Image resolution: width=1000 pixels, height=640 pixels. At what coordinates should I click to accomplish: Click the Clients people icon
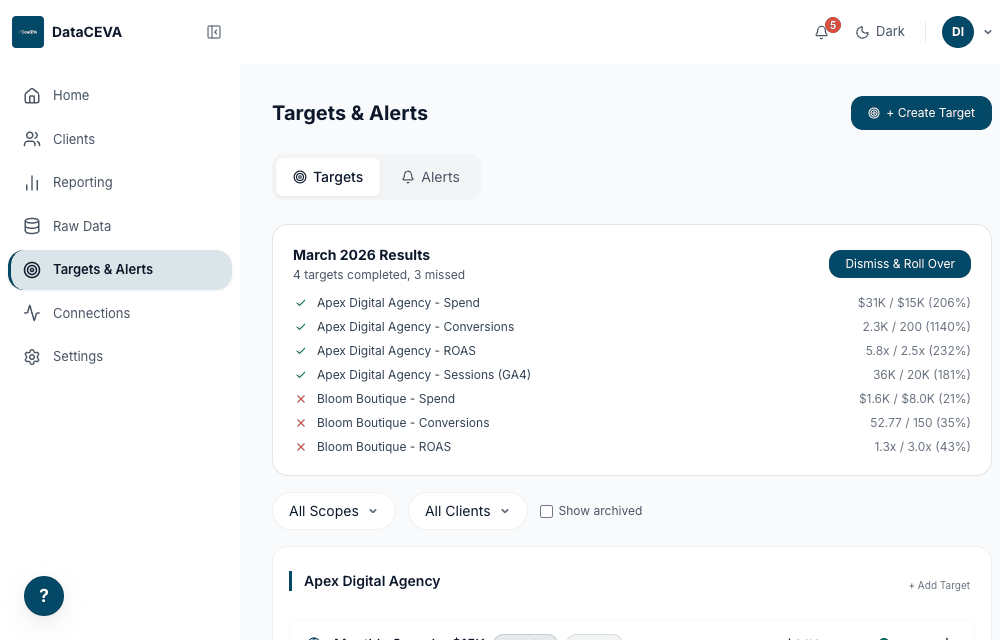click(x=32, y=139)
